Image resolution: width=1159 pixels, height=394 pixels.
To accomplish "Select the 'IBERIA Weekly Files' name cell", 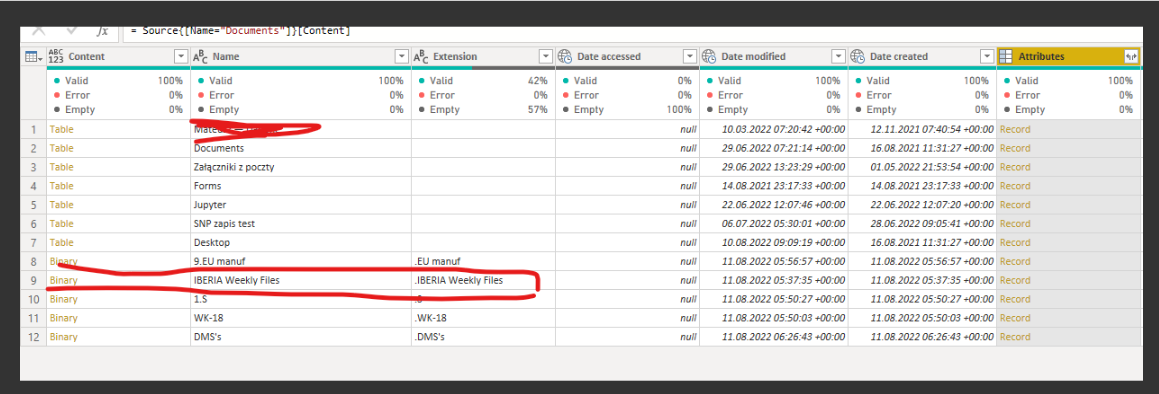I will (x=300, y=280).
